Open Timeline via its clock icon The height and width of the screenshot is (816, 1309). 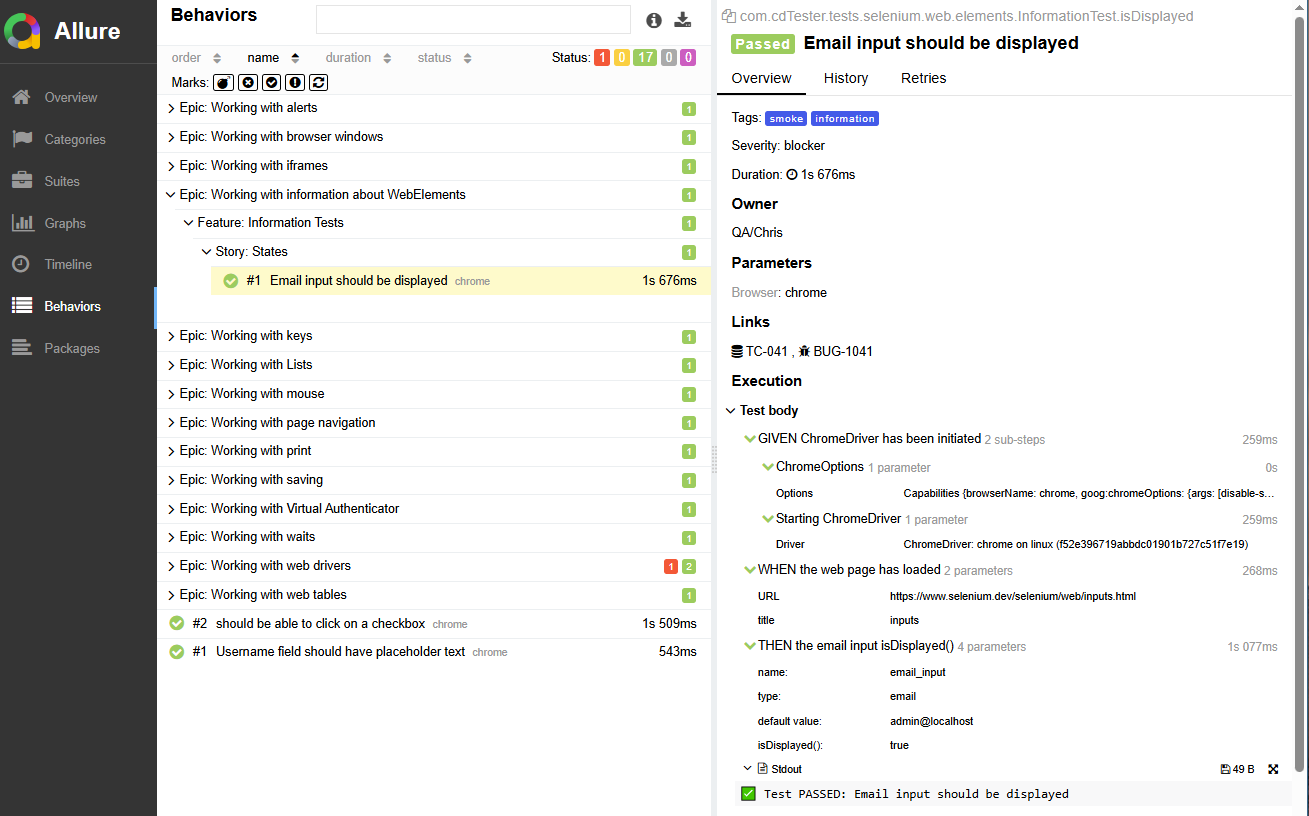click(21, 264)
